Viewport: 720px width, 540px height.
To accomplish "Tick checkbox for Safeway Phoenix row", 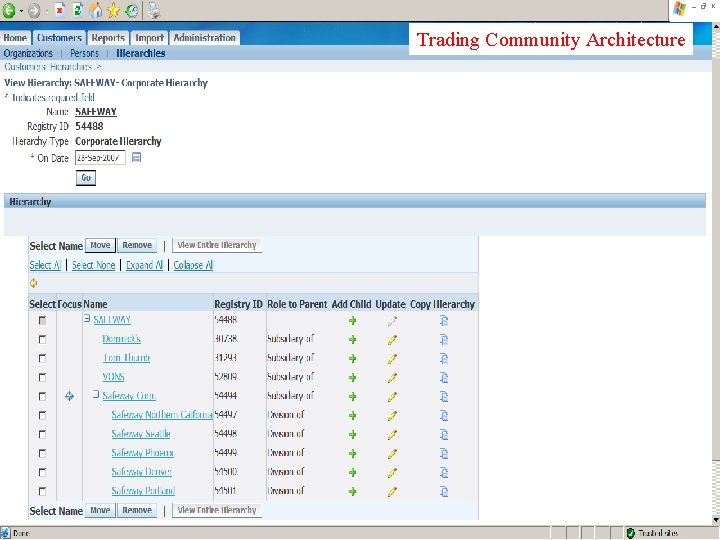I will click(x=42, y=454).
